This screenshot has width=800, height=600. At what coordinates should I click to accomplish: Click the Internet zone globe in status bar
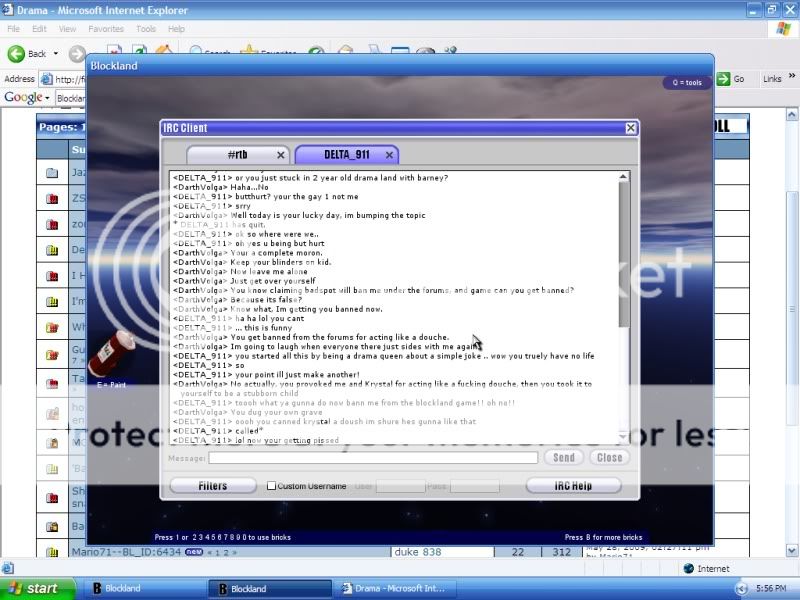pos(688,568)
